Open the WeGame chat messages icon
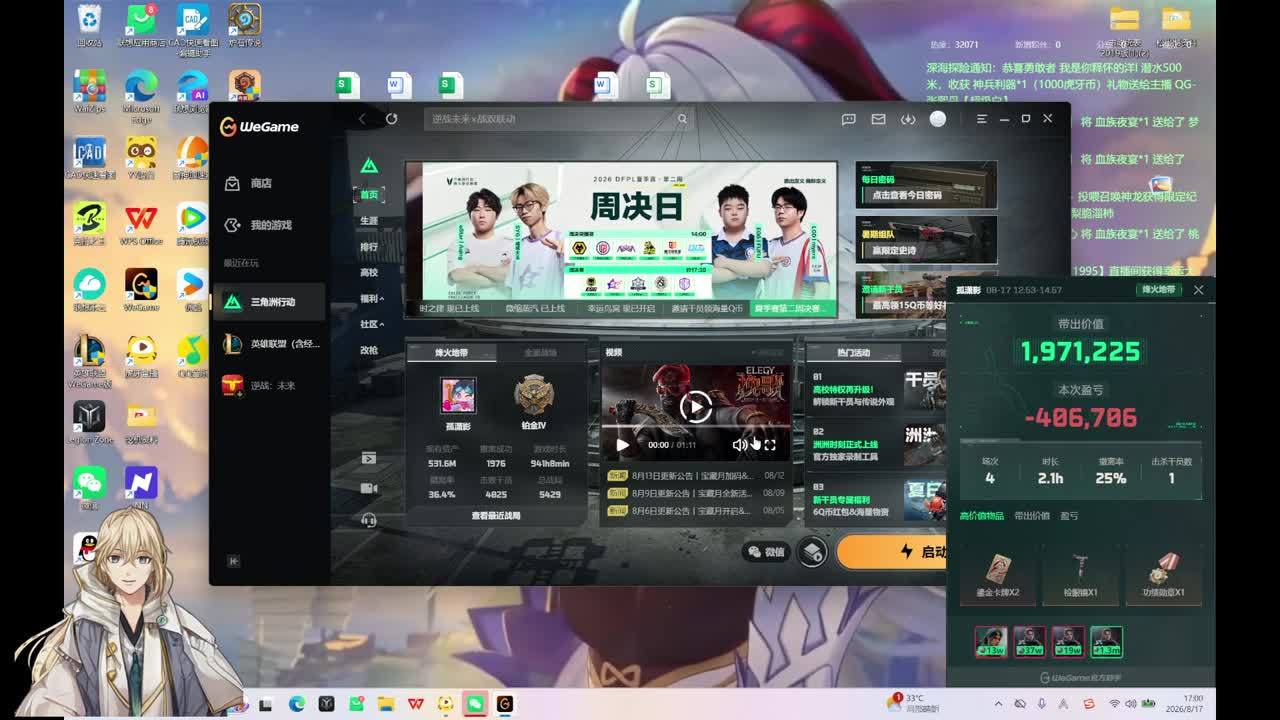 pyautogui.click(x=848, y=119)
